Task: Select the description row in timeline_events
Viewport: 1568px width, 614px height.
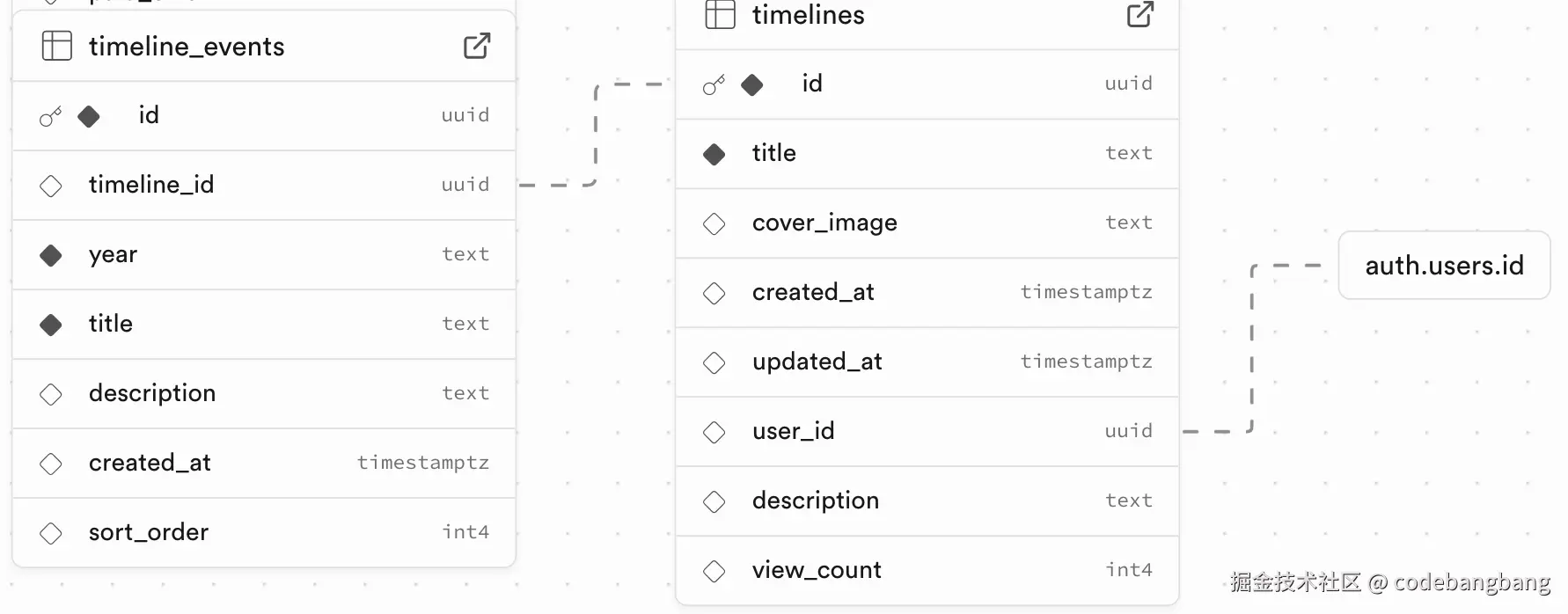Action: [x=264, y=393]
